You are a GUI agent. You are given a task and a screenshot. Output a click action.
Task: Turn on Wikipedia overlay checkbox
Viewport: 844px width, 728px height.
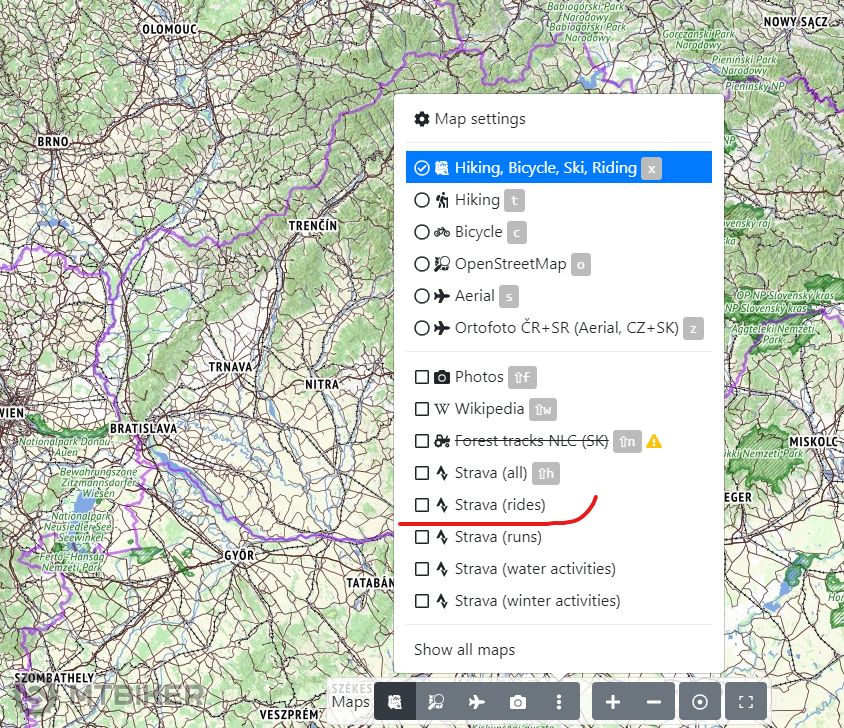pos(422,409)
